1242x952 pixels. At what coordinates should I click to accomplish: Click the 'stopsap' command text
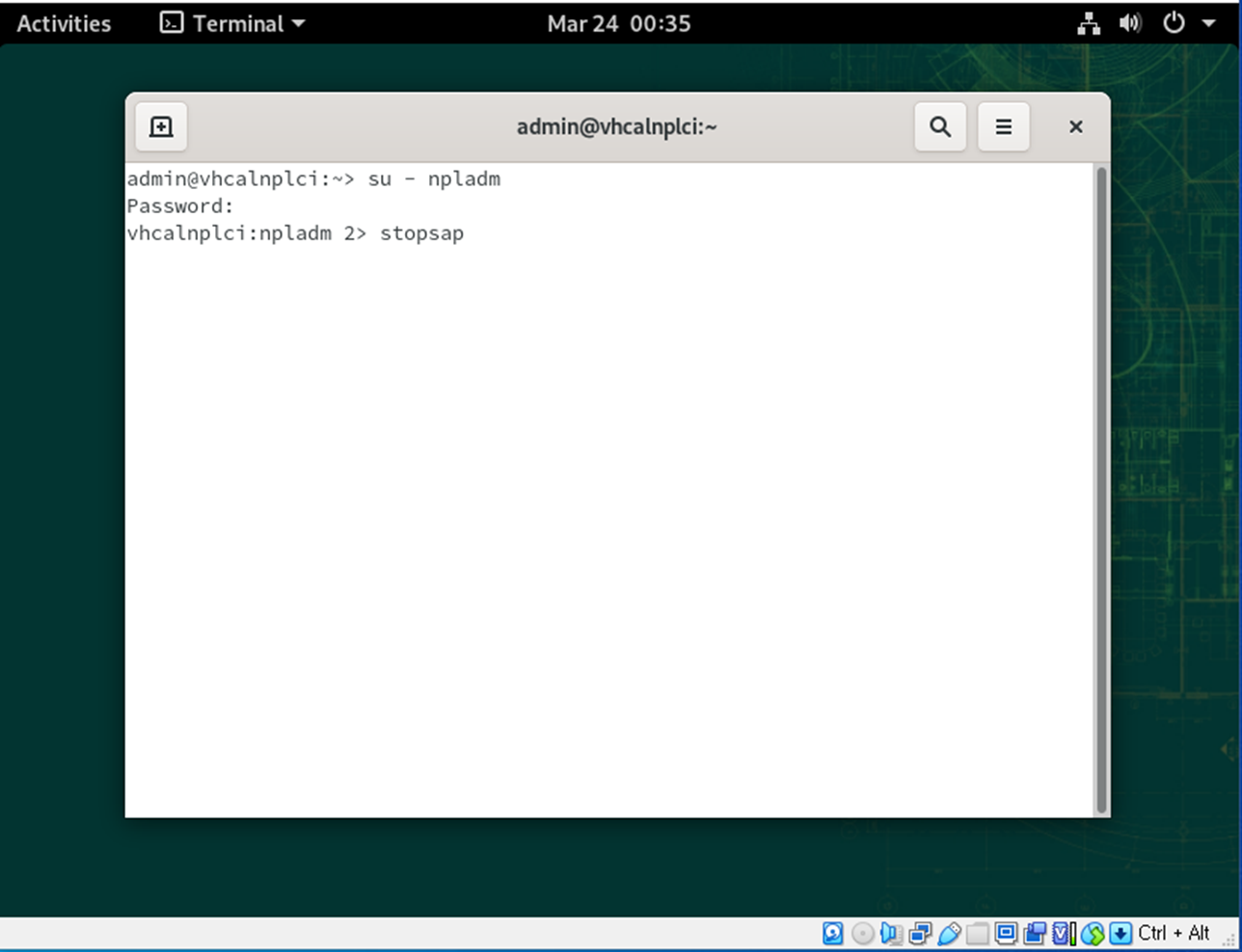pyautogui.click(x=421, y=233)
